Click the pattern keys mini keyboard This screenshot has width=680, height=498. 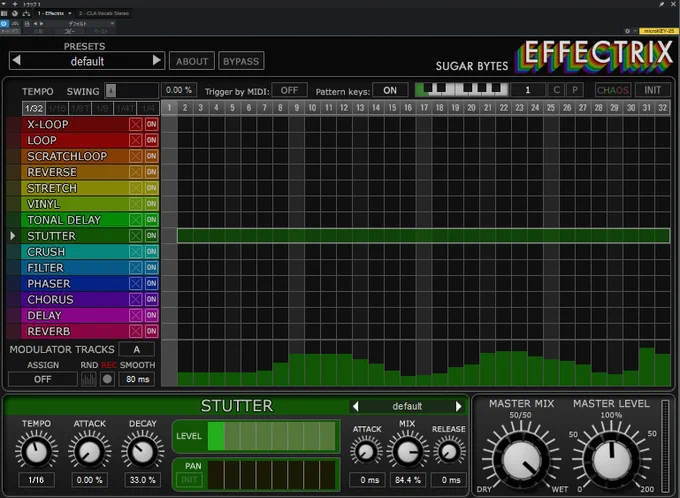click(x=461, y=90)
